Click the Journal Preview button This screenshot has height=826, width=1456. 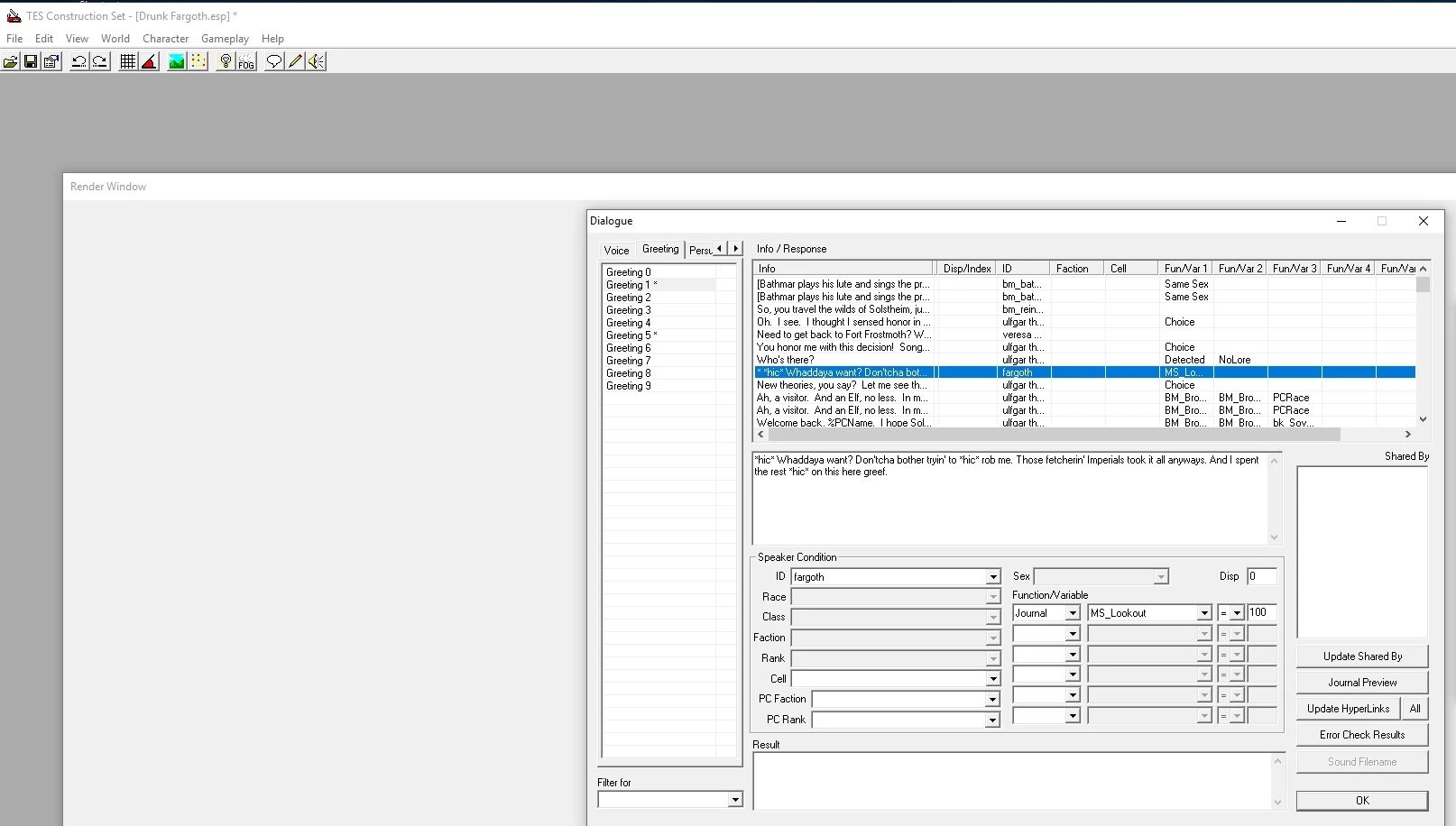pyautogui.click(x=1362, y=683)
